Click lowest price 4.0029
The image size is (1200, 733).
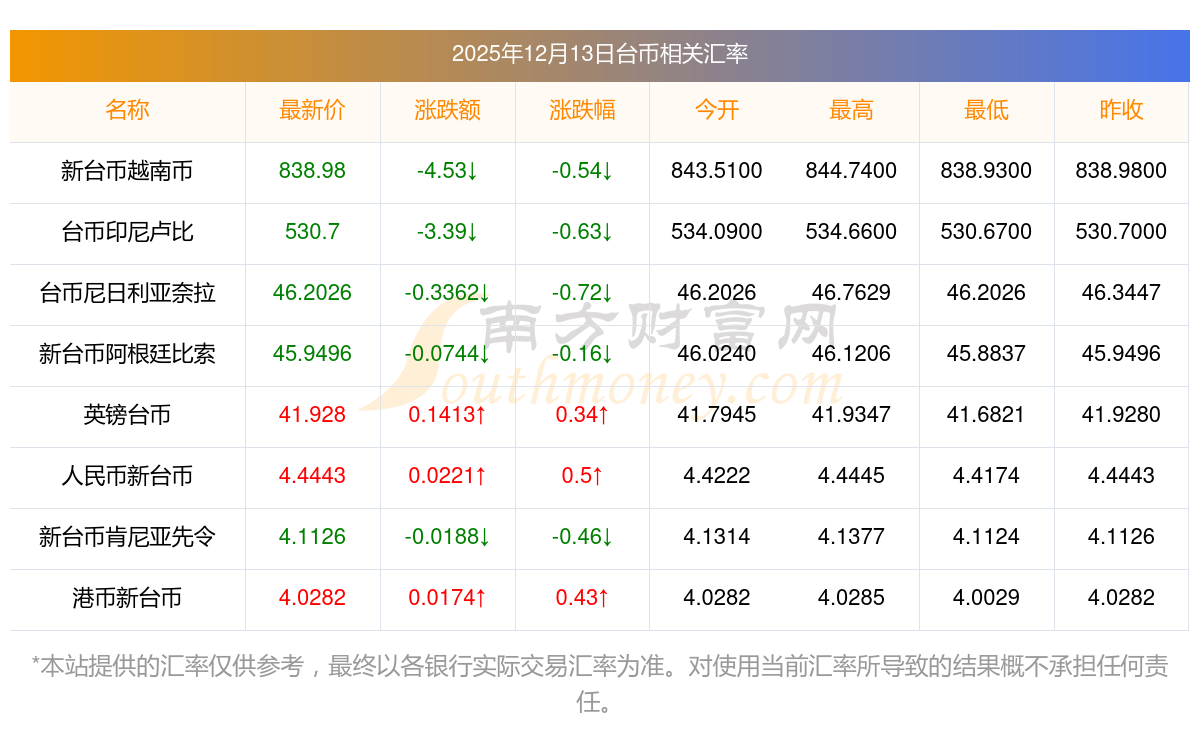(986, 598)
